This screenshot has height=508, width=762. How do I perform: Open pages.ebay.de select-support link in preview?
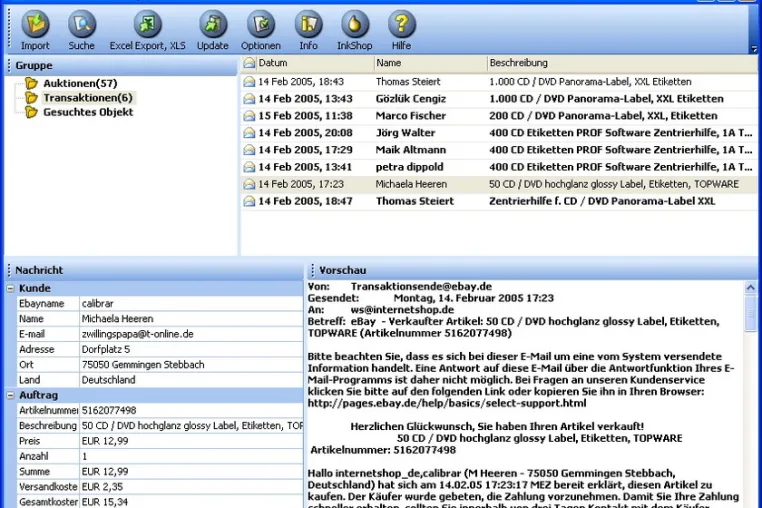447,403
